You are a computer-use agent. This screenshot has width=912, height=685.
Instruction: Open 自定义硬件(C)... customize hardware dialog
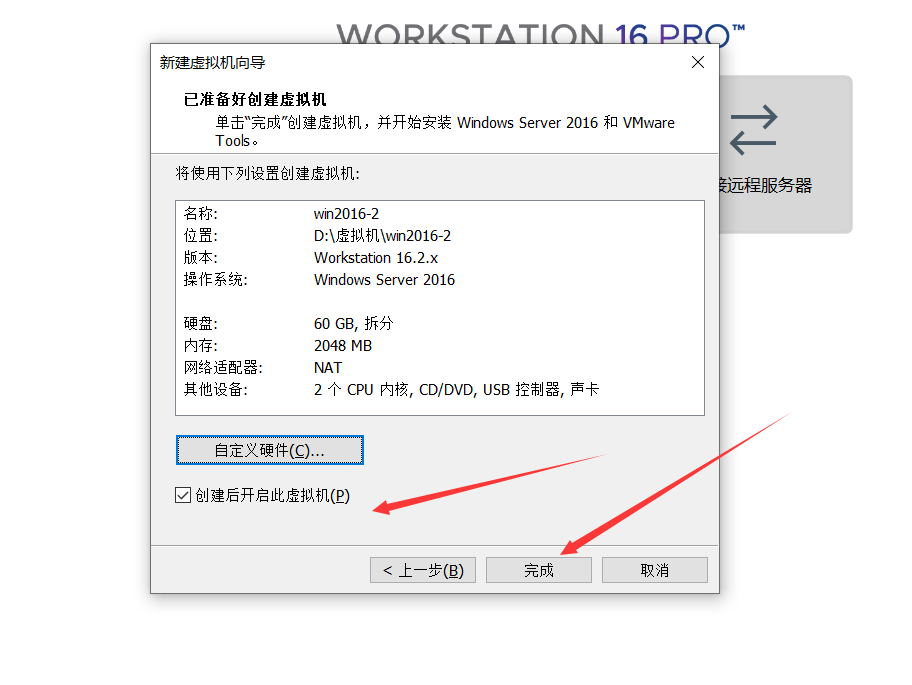click(x=269, y=450)
